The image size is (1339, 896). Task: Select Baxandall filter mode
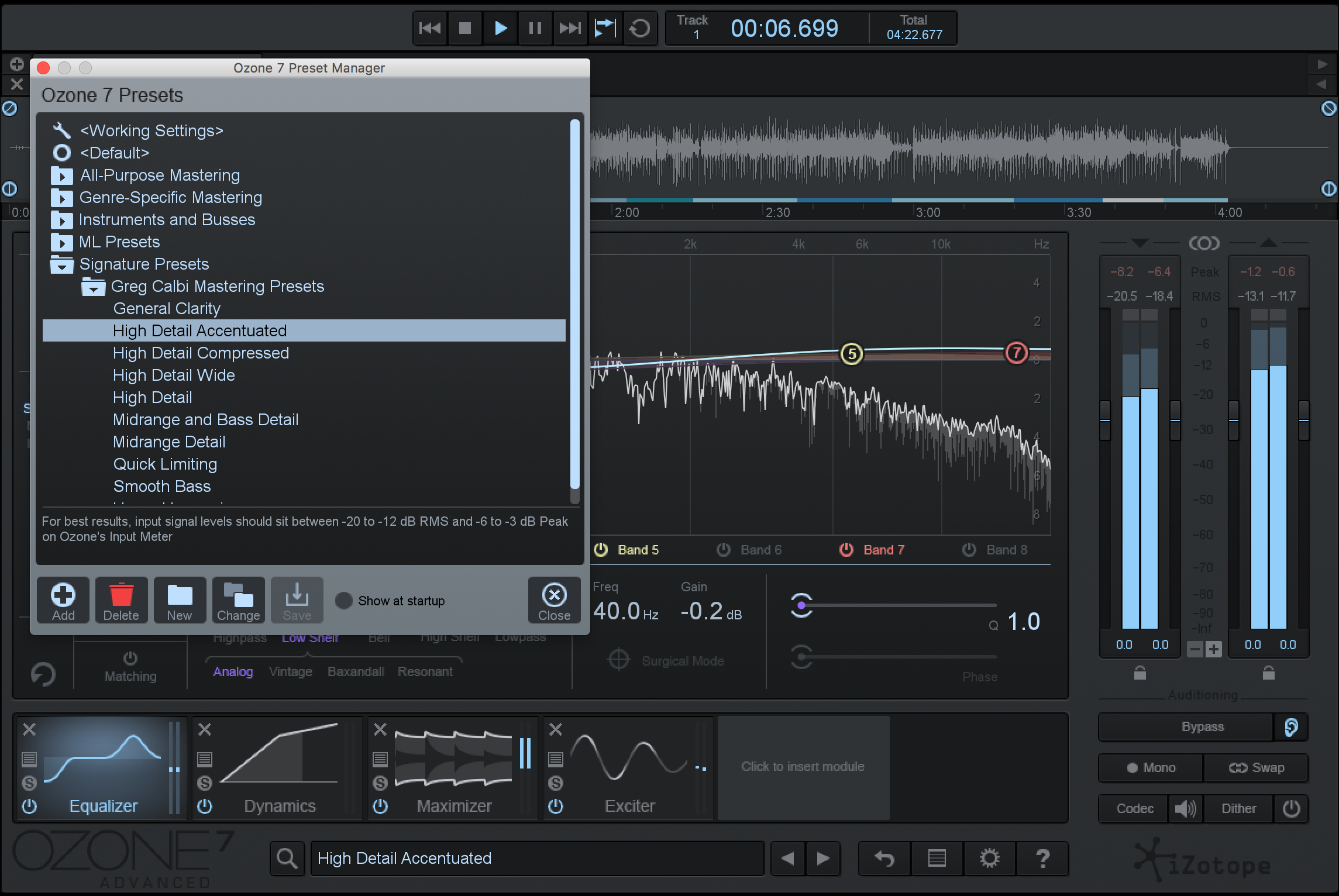[x=356, y=671]
